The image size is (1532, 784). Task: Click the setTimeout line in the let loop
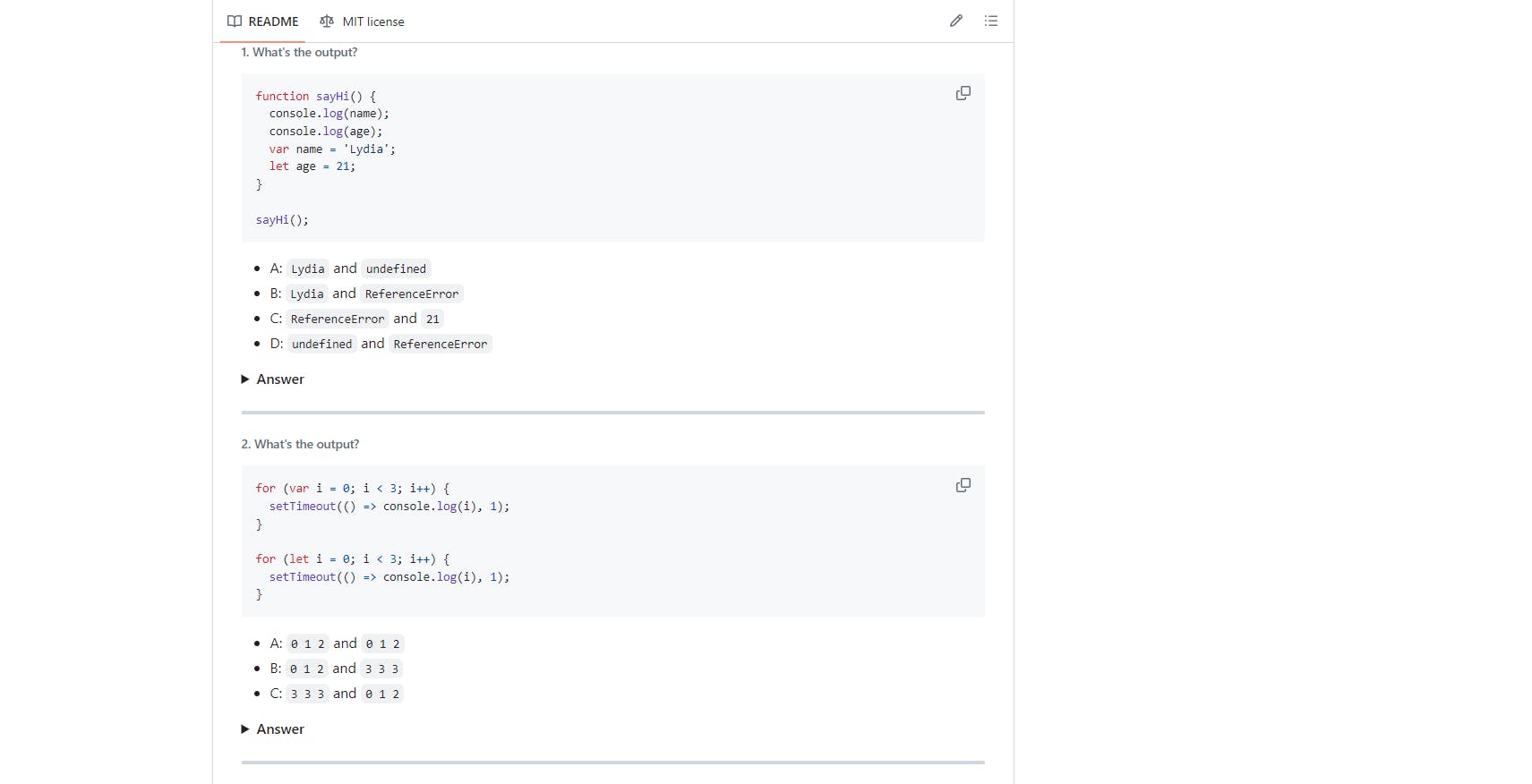tap(389, 577)
